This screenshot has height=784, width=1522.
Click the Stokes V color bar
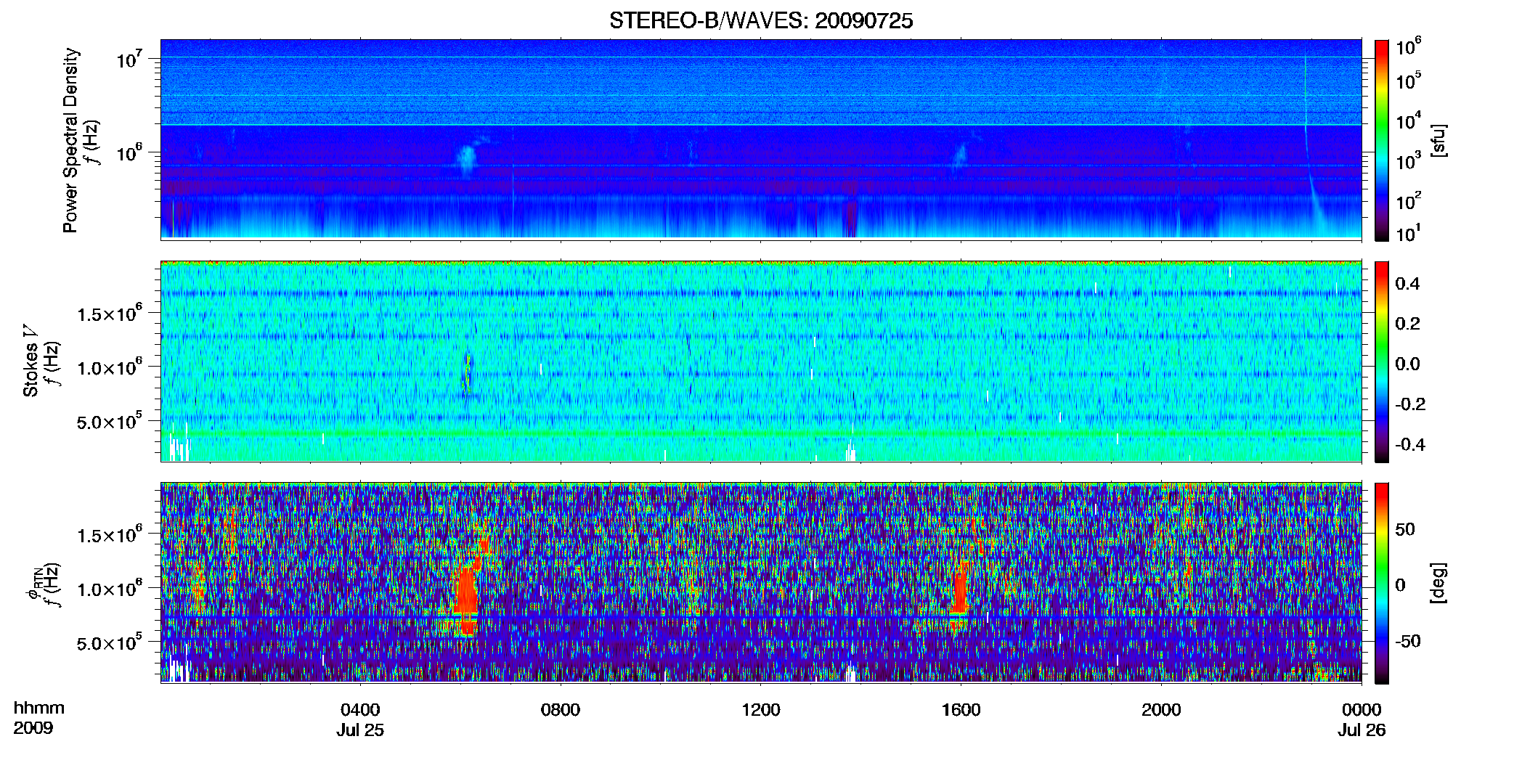tap(1382, 362)
